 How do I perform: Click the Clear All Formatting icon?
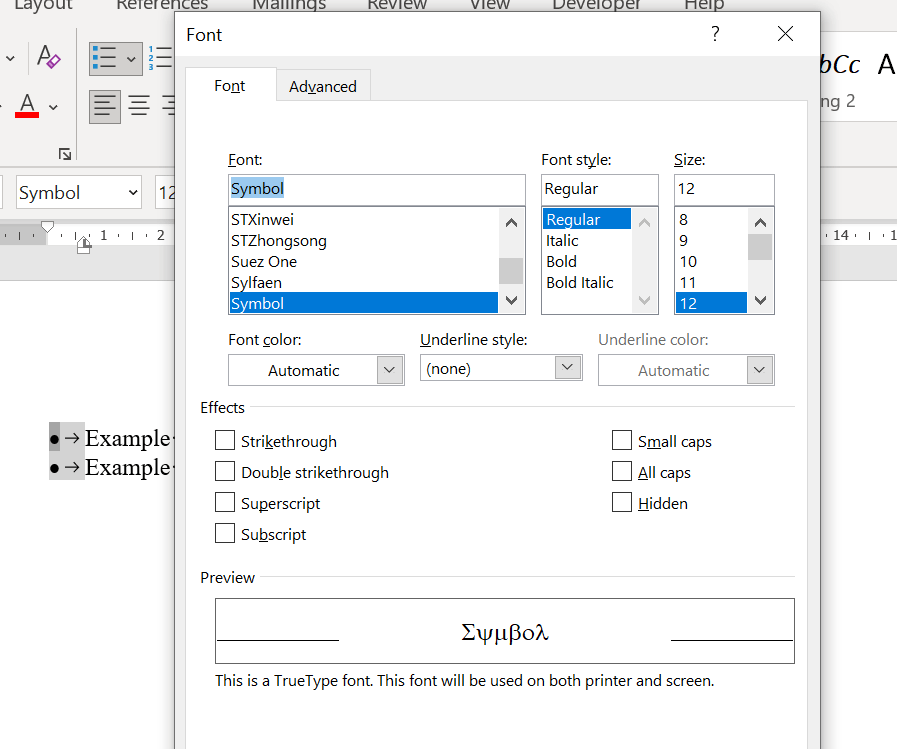pyautogui.click(x=48, y=57)
